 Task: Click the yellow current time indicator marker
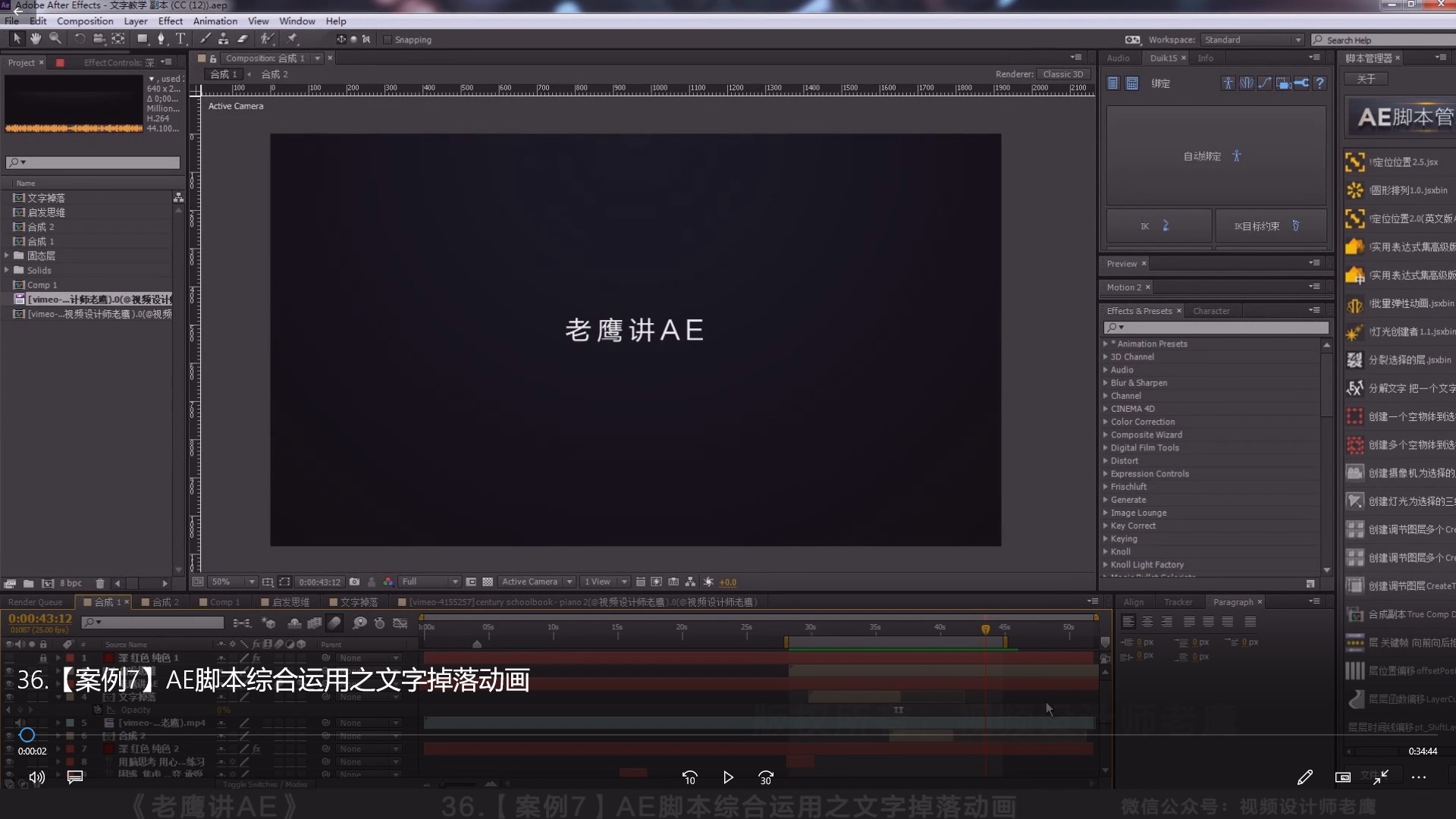985,629
